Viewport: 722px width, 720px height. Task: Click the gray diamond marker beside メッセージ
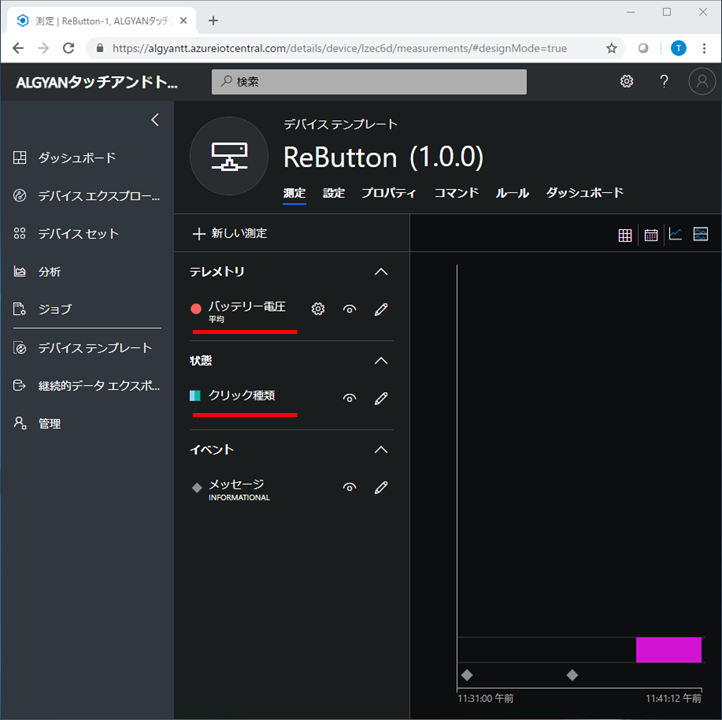point(197,488)
